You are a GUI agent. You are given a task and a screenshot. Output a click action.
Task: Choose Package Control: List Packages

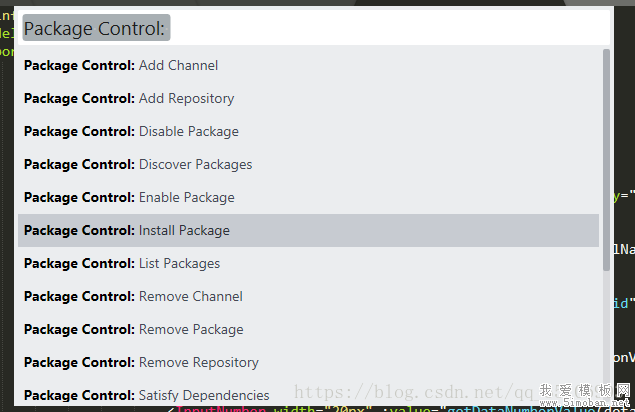[x=122, y=264]
